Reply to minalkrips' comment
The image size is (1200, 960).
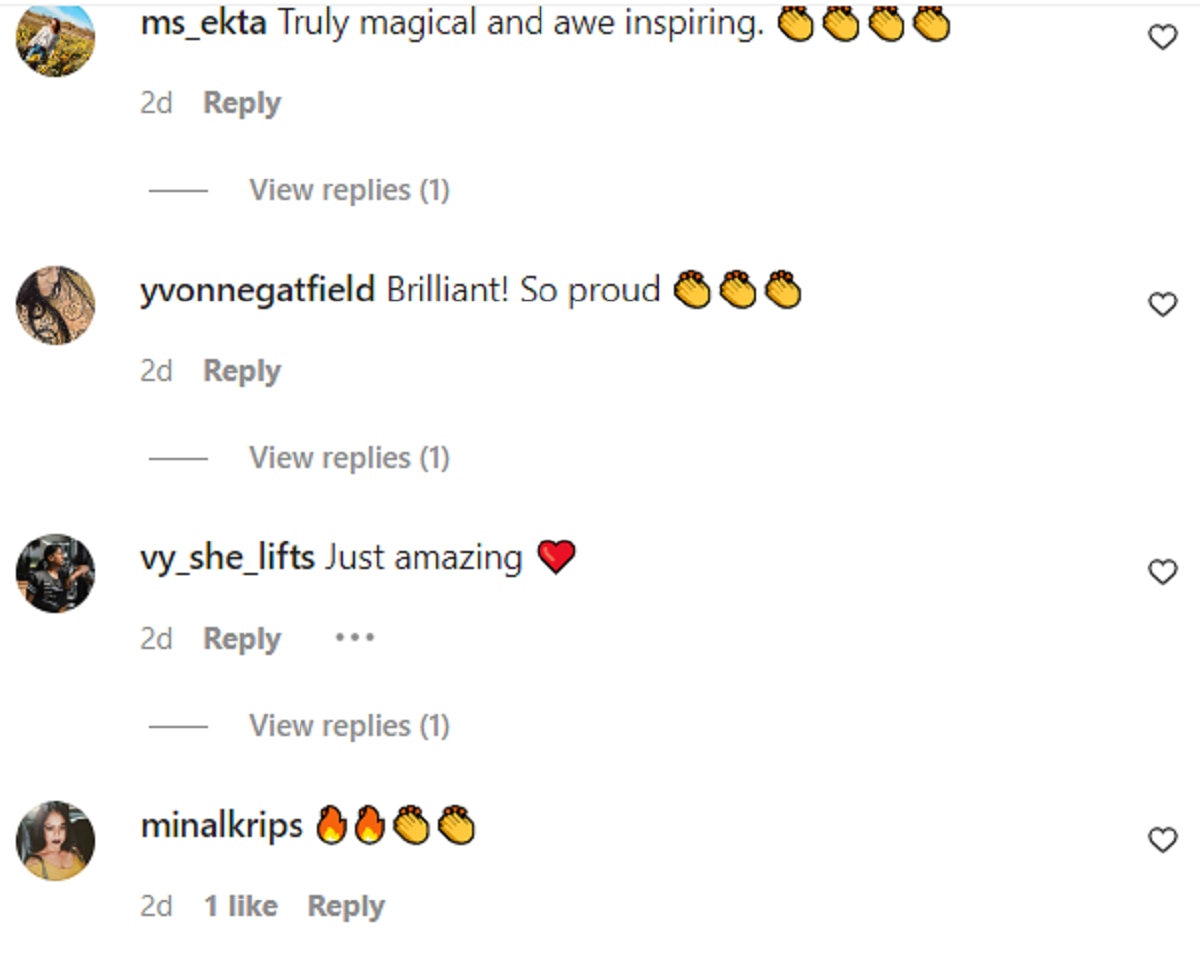(346, 906)
